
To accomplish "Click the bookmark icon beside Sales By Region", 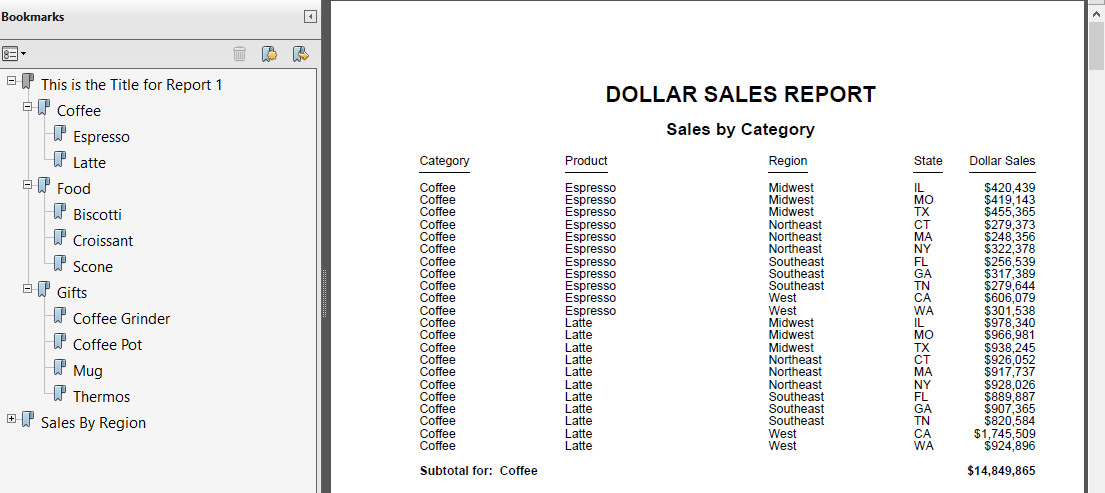I will click(27, 420).
